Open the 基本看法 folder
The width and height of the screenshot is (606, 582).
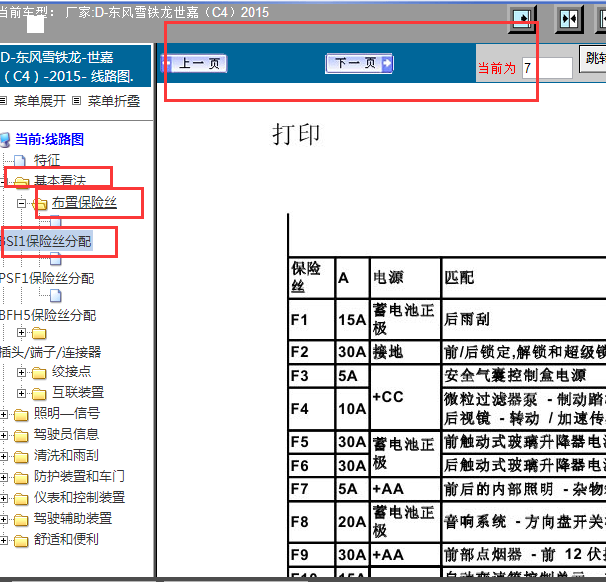[x=60, y=180]
